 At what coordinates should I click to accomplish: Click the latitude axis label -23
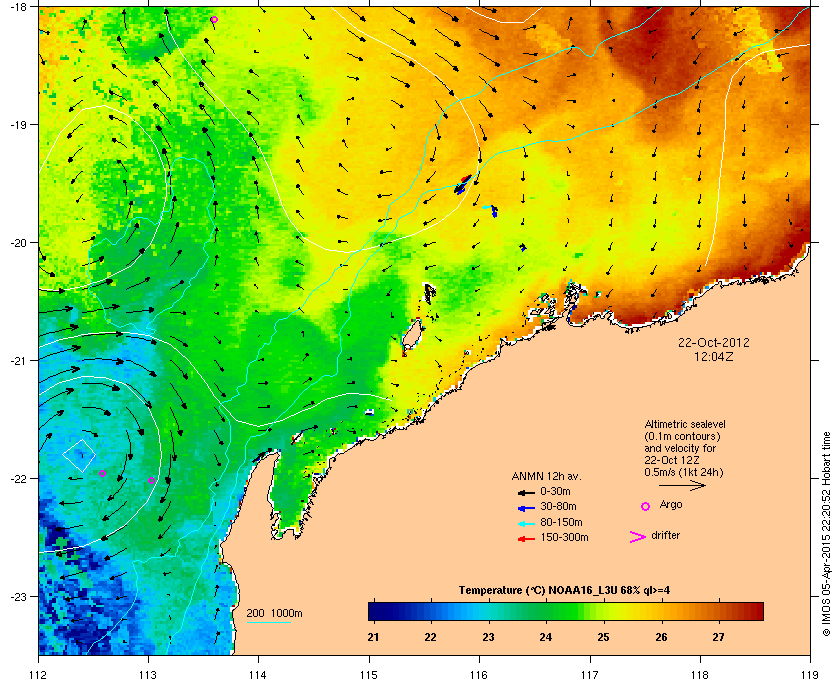tap(17, 596)
